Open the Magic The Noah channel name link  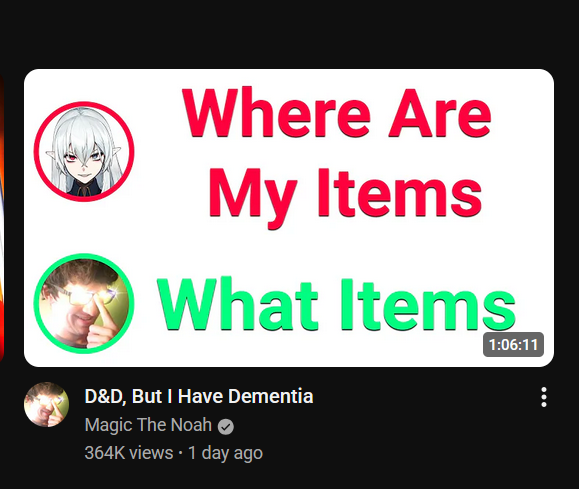coord(148,425)
